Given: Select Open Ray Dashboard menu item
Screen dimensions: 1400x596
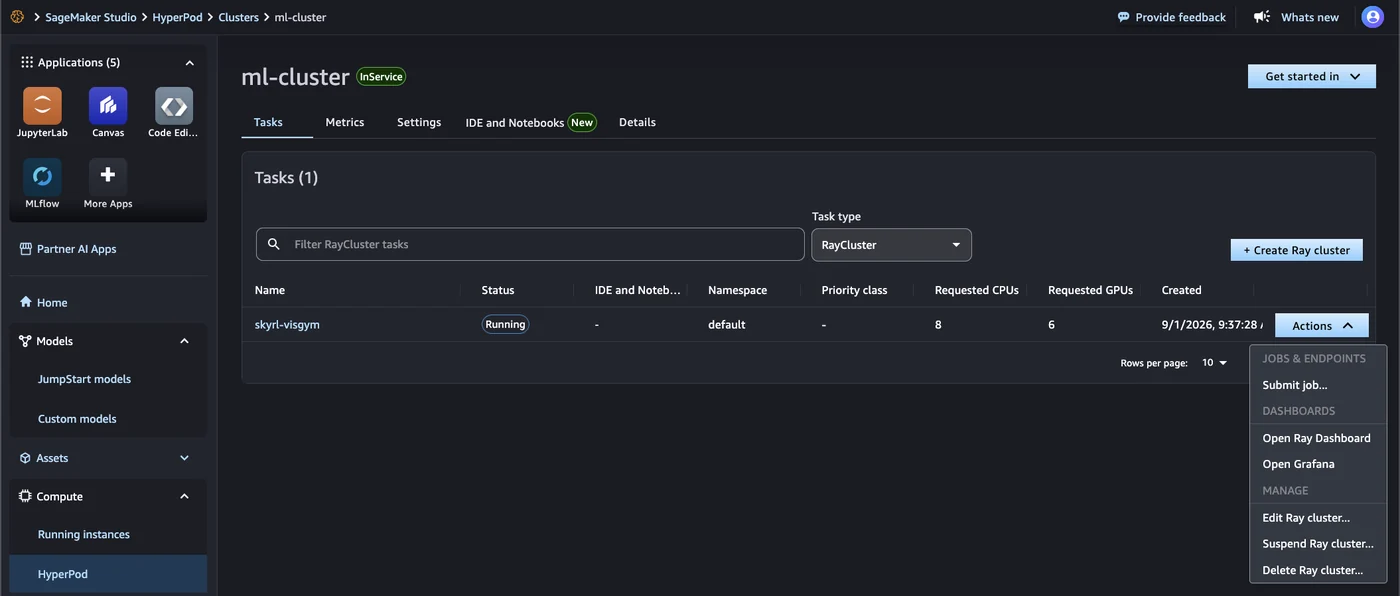Looking at the screenshot, I should click(x=1318, y=438).
